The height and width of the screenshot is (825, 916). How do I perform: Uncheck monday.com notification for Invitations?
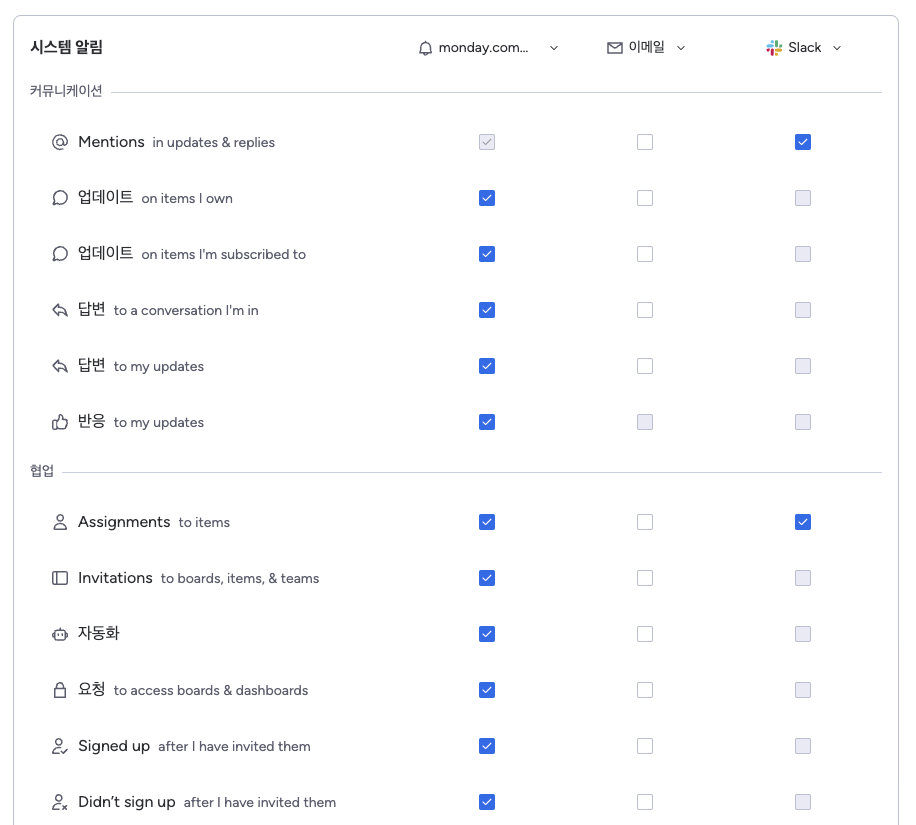click(487, 578)
